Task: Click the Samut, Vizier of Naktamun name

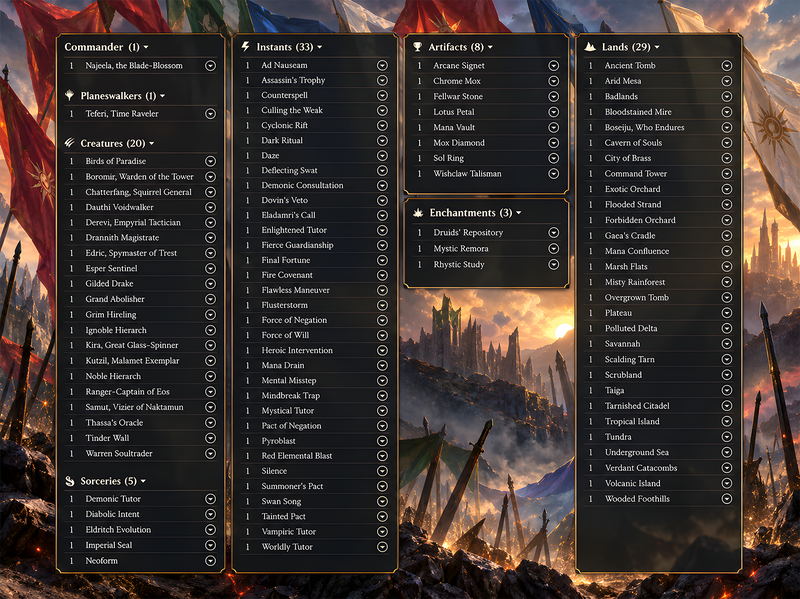Action: (x=134, y=407)
